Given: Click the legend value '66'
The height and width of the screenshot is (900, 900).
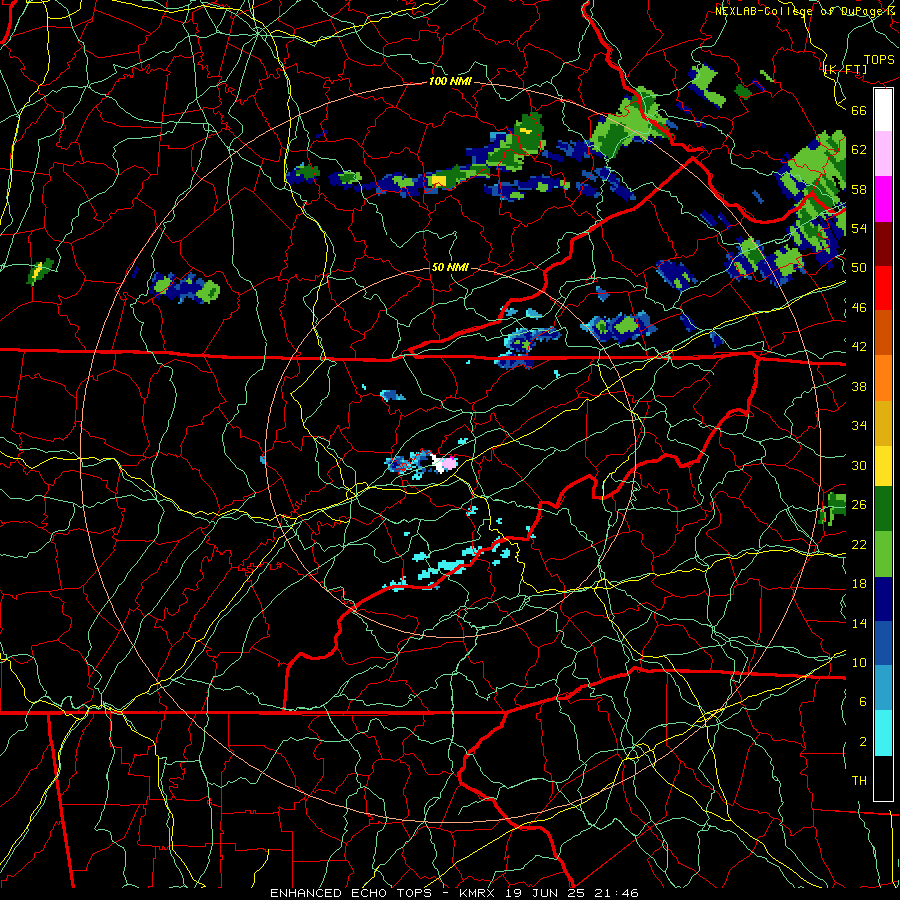Looking at the screenshot, I should 859,110.
